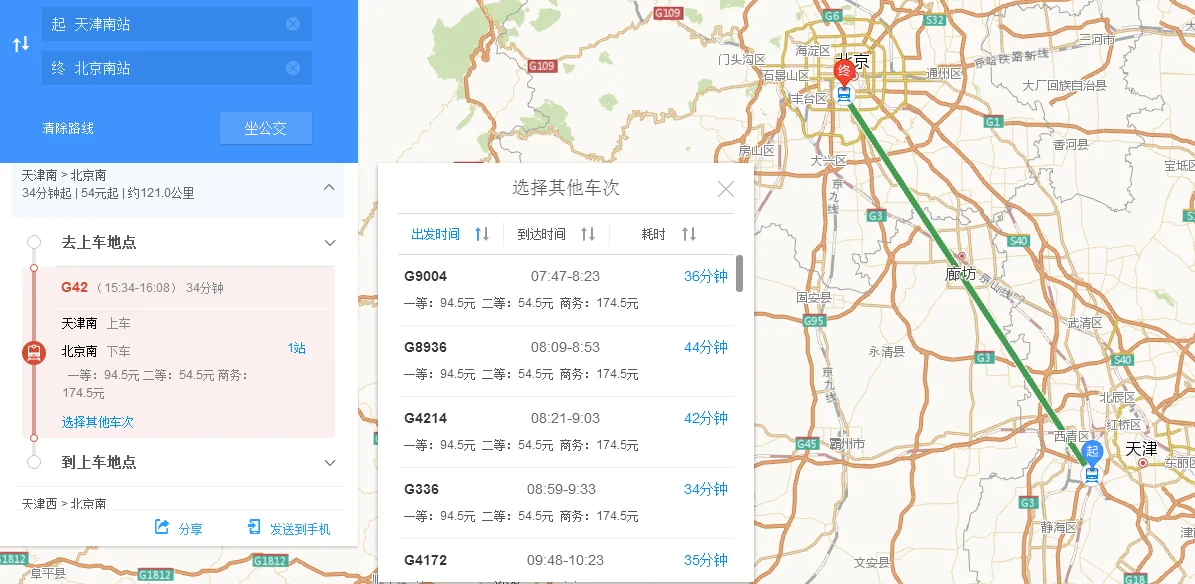
Task: Select the 终 destination marker in 北京
Action: [845, 72]
